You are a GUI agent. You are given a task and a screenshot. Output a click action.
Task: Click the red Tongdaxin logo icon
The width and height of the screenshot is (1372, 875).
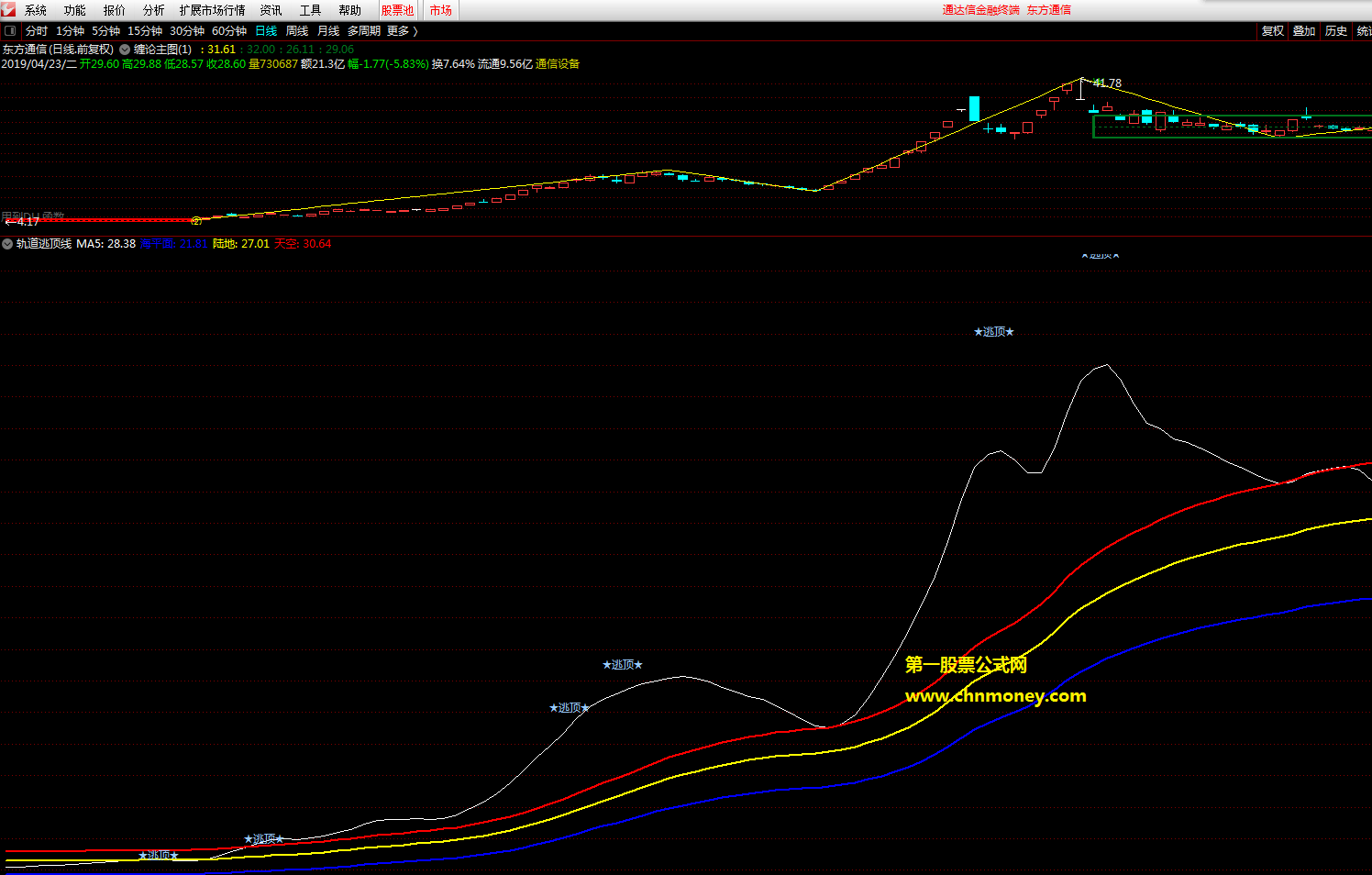(x=8, y=9)
